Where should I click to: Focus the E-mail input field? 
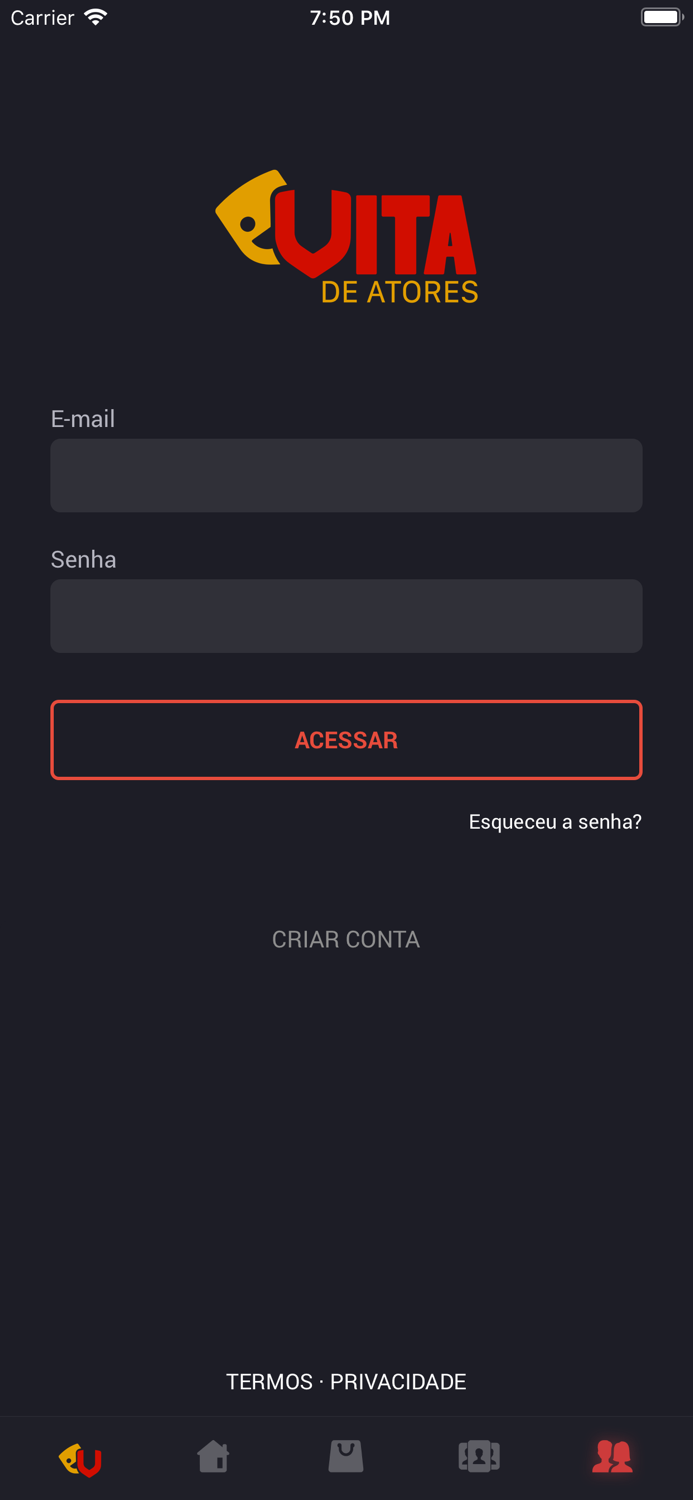(x=346, y=475)
